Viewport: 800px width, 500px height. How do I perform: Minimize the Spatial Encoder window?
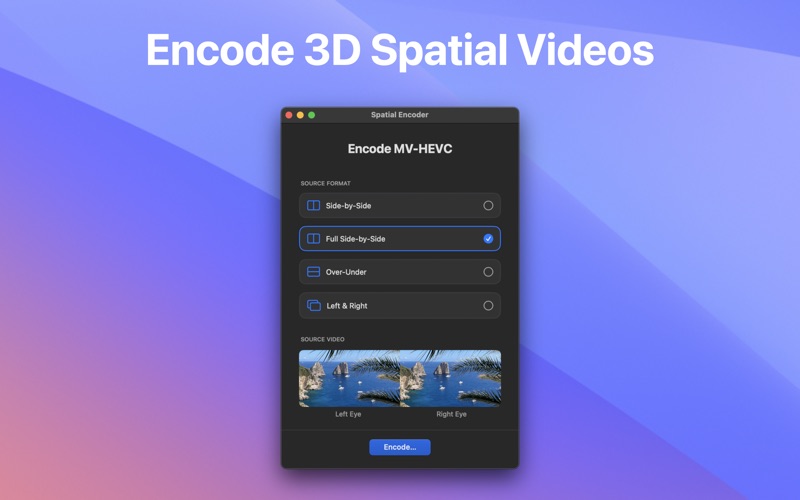(300, 115)
